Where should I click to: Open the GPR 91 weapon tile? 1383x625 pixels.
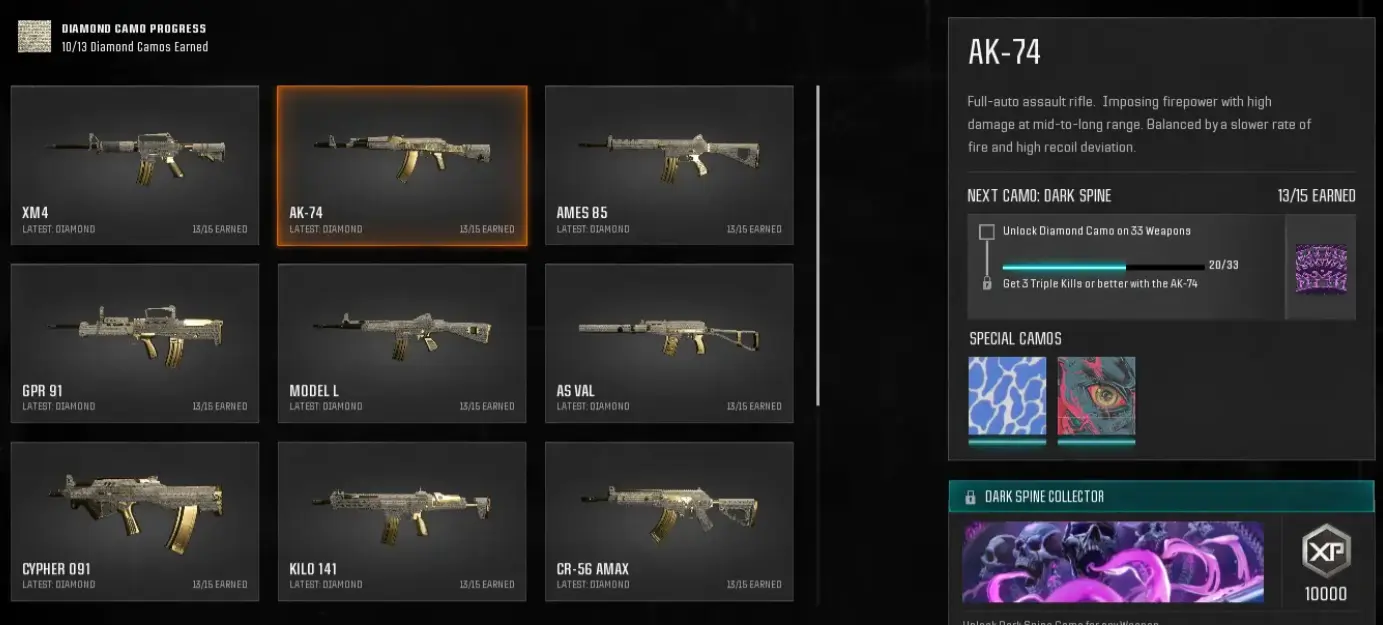pos(135,343)
